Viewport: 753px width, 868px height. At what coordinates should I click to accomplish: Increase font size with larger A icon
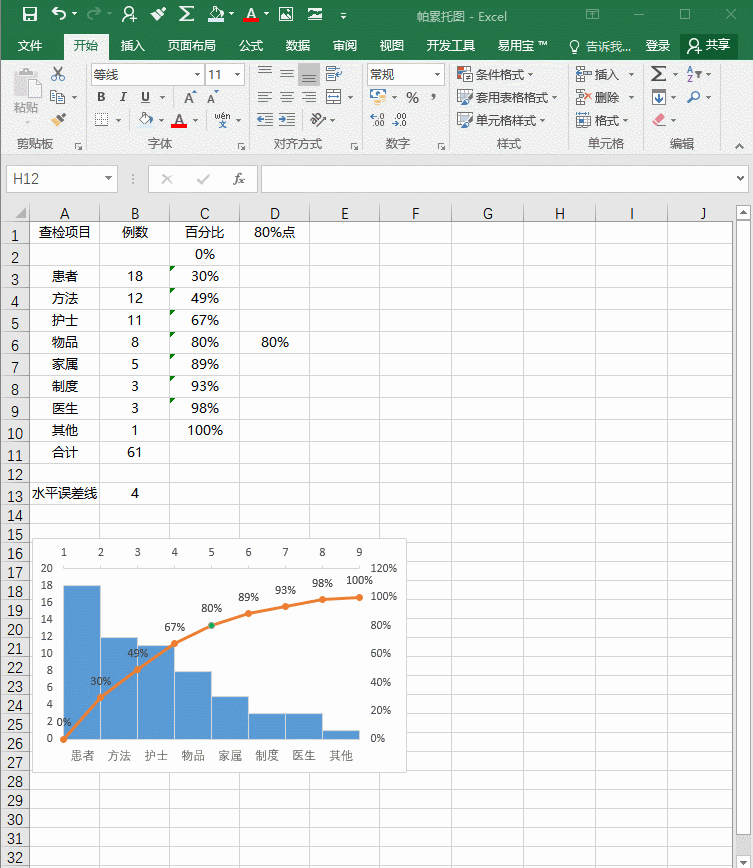[x=189, y=97]
